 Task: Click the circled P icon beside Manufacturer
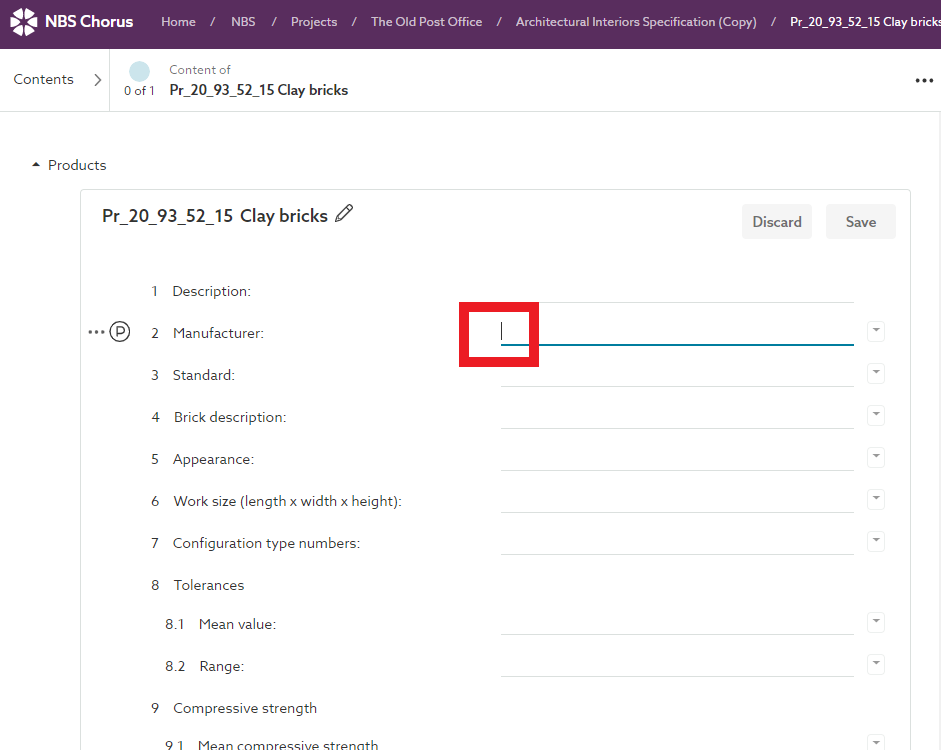pos(120,332)
